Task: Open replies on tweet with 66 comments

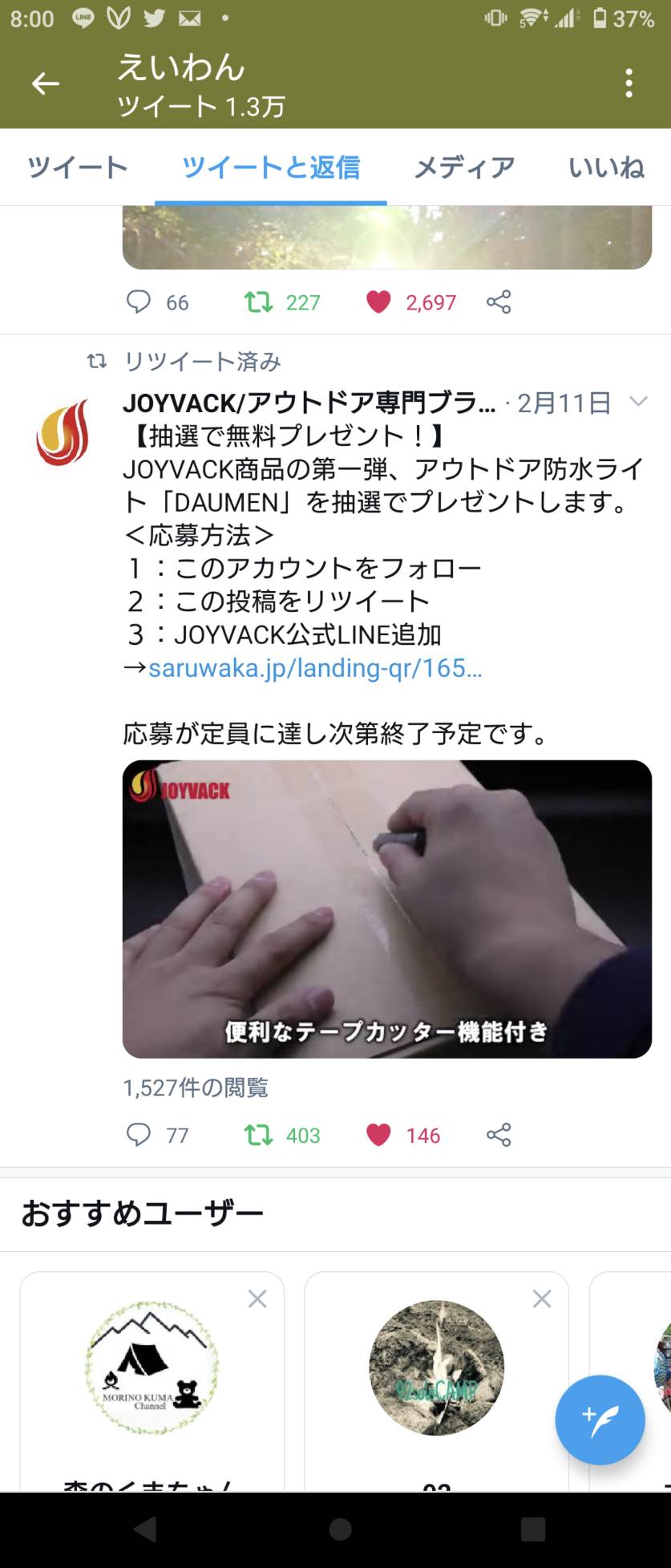Action: pos(139,302)
